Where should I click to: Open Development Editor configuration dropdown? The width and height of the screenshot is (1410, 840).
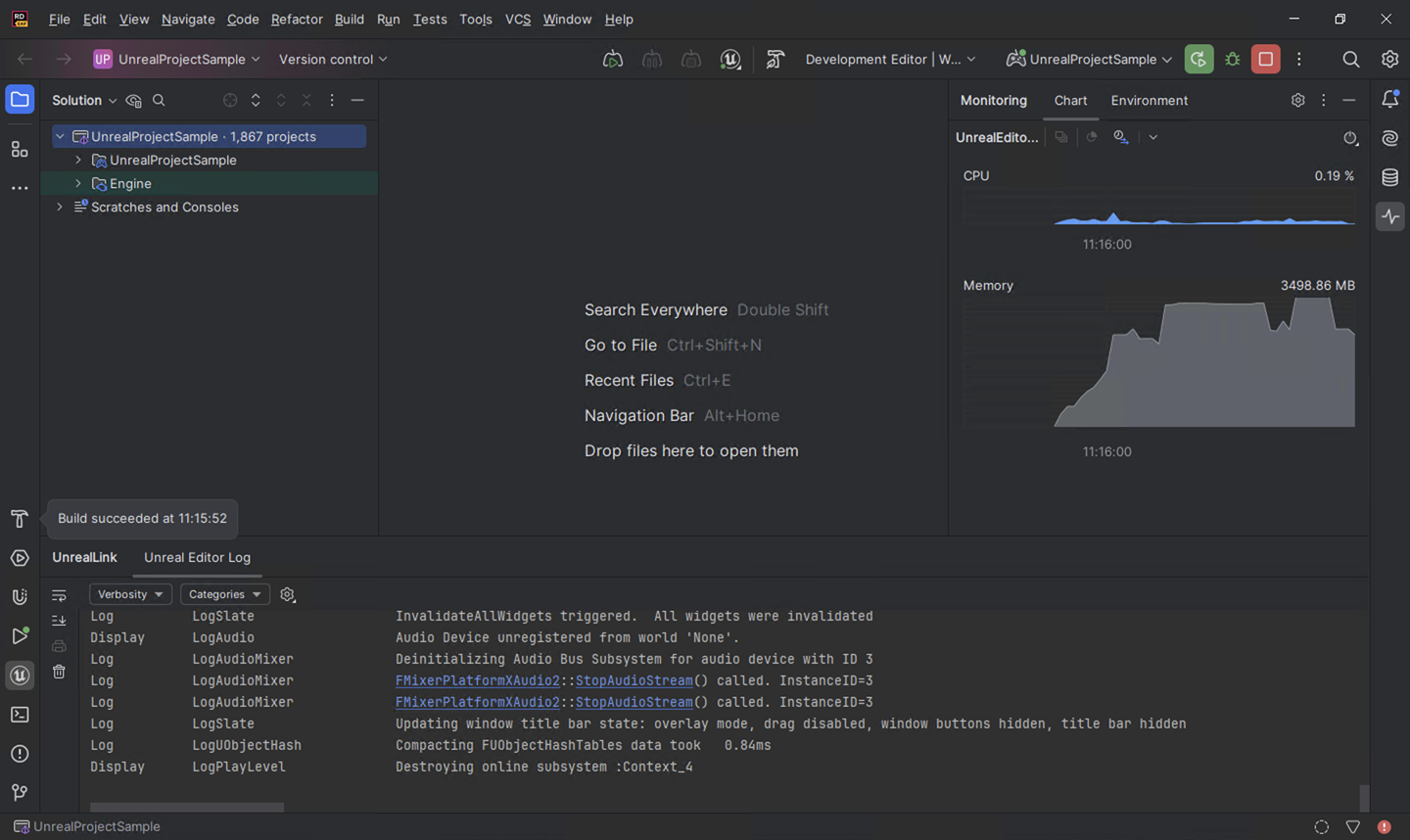tap(890, 60)
